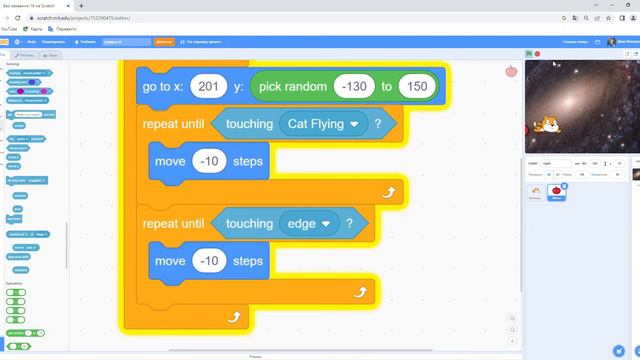Screen dimensions: 640x360
Task: Open the Edit menu
Action: pos(53,42)
